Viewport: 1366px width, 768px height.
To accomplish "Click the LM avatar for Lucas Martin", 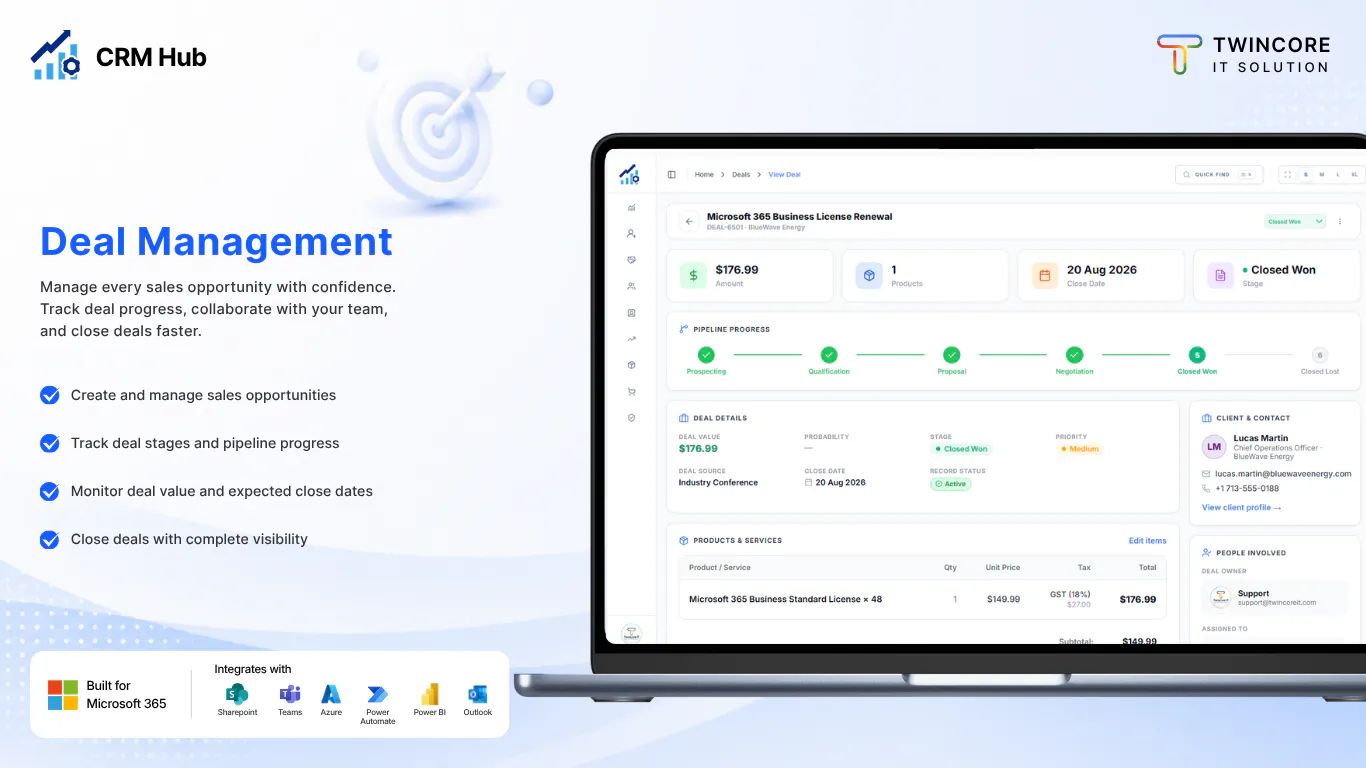I will [x=1215, y=447].
